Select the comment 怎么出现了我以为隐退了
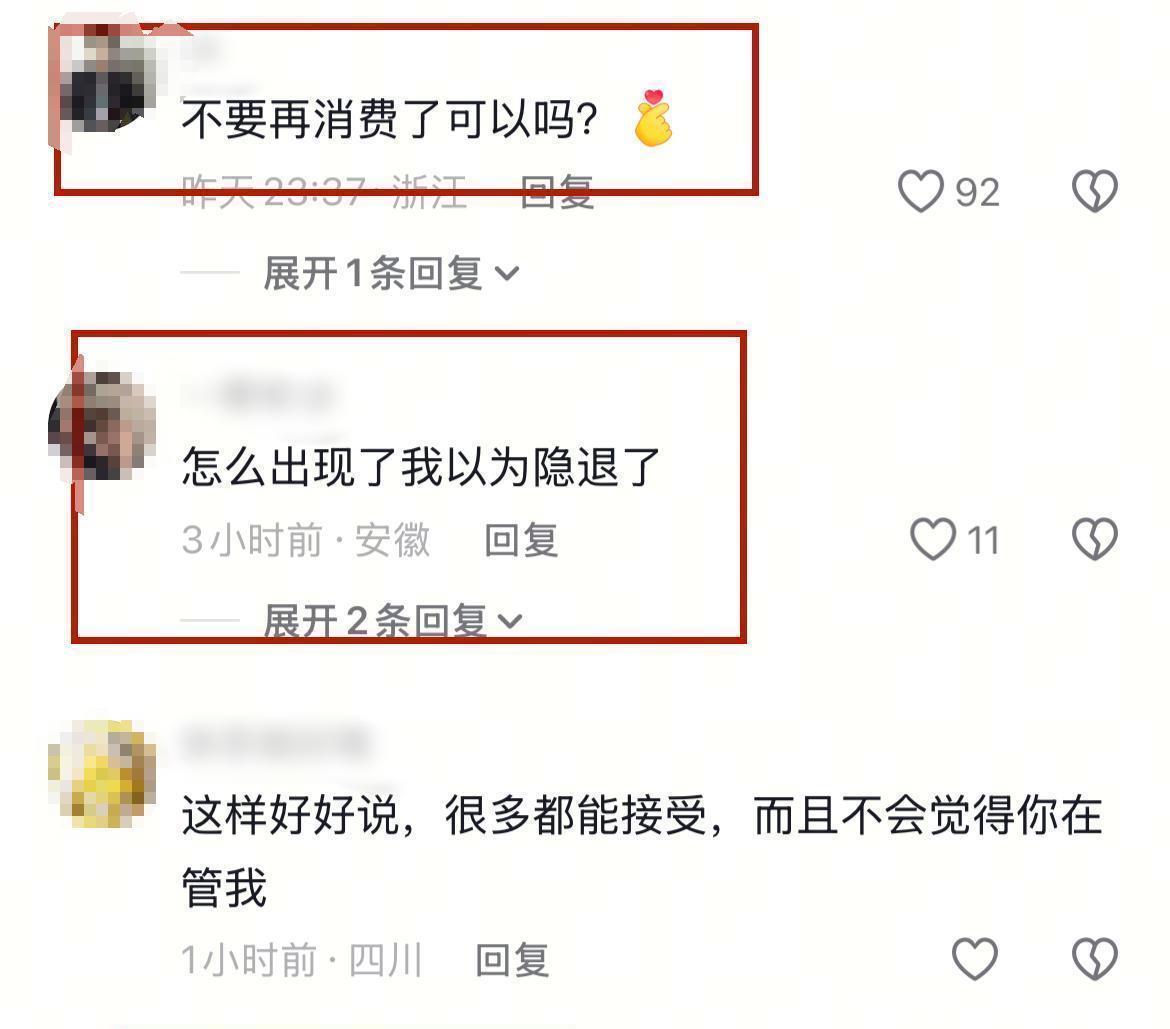 [x=421, y=467]
